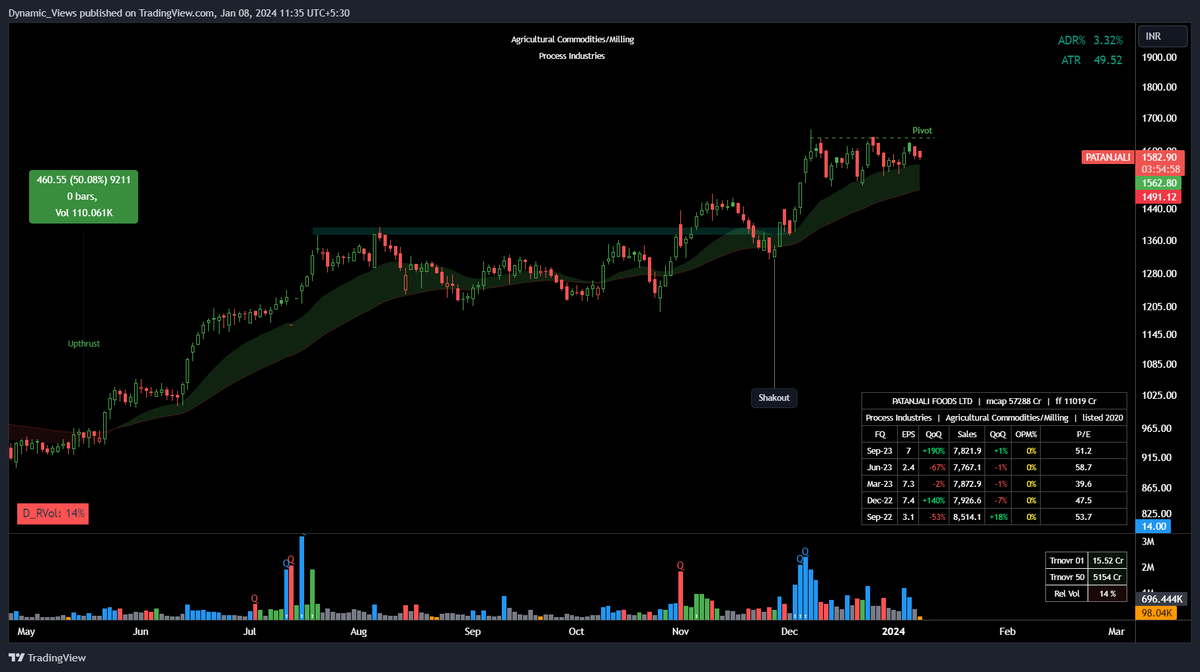This screenshot has height=672, width=1200.
Task: Click the PATANJALI FOODS LTD table header row
Action: pos(994,400)
